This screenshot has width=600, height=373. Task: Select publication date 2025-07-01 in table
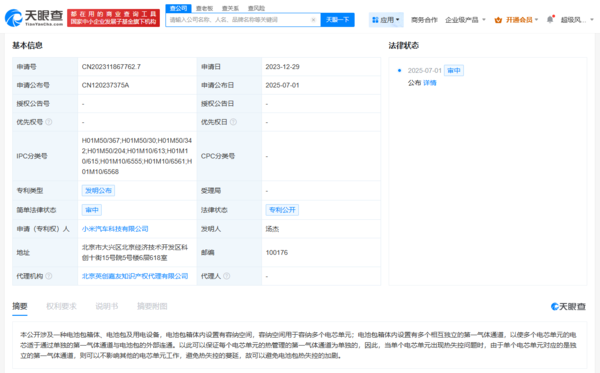pos(282,85)
